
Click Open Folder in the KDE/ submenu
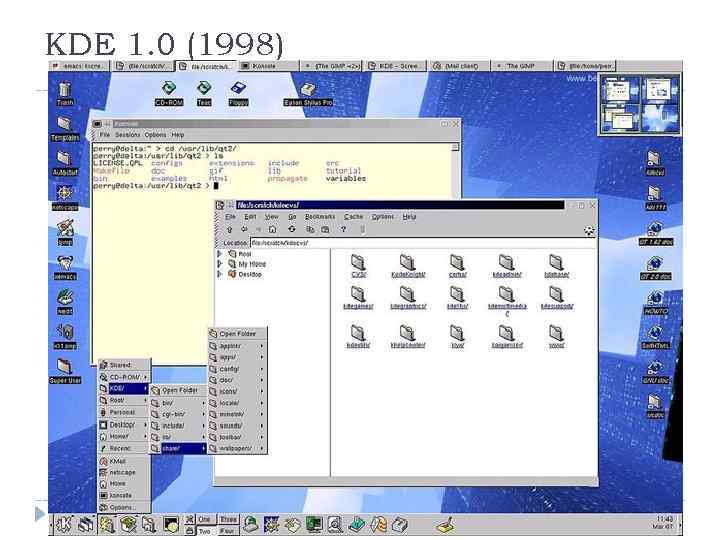tap(178, 390)
